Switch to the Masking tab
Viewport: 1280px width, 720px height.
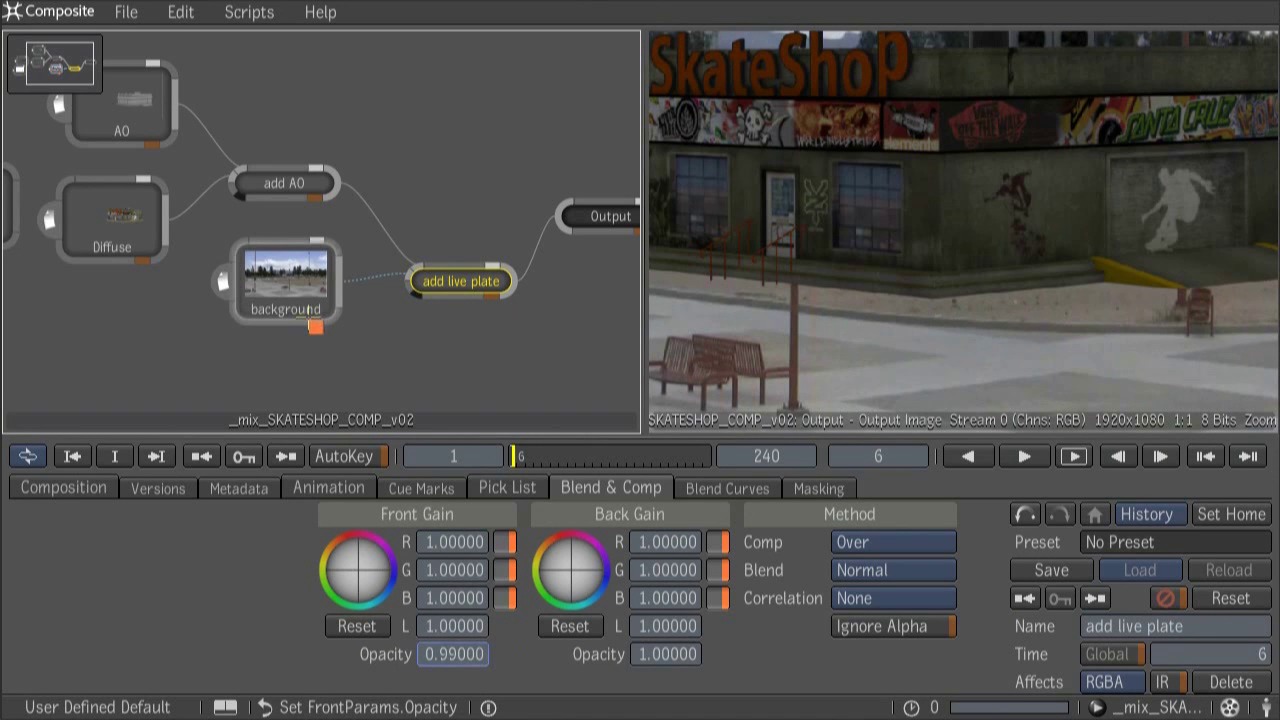[x=819, y=488]
